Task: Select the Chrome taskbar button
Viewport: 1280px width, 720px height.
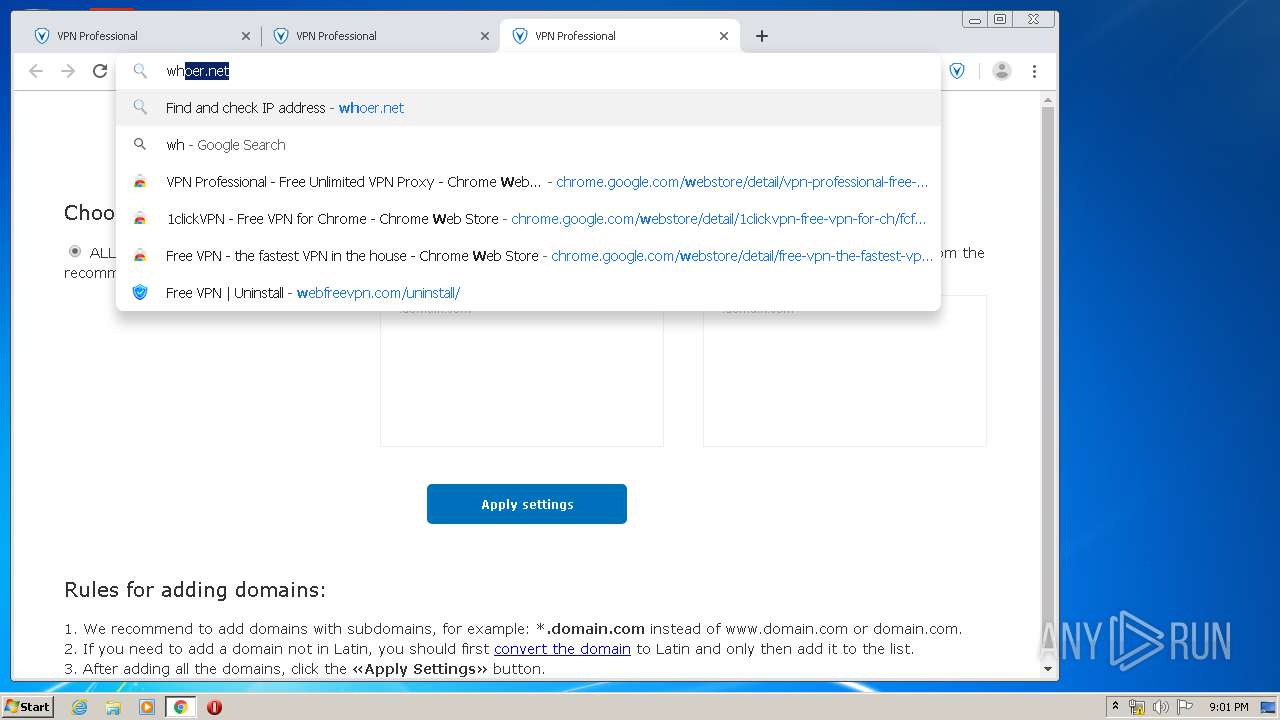Action: coord(180,707)
